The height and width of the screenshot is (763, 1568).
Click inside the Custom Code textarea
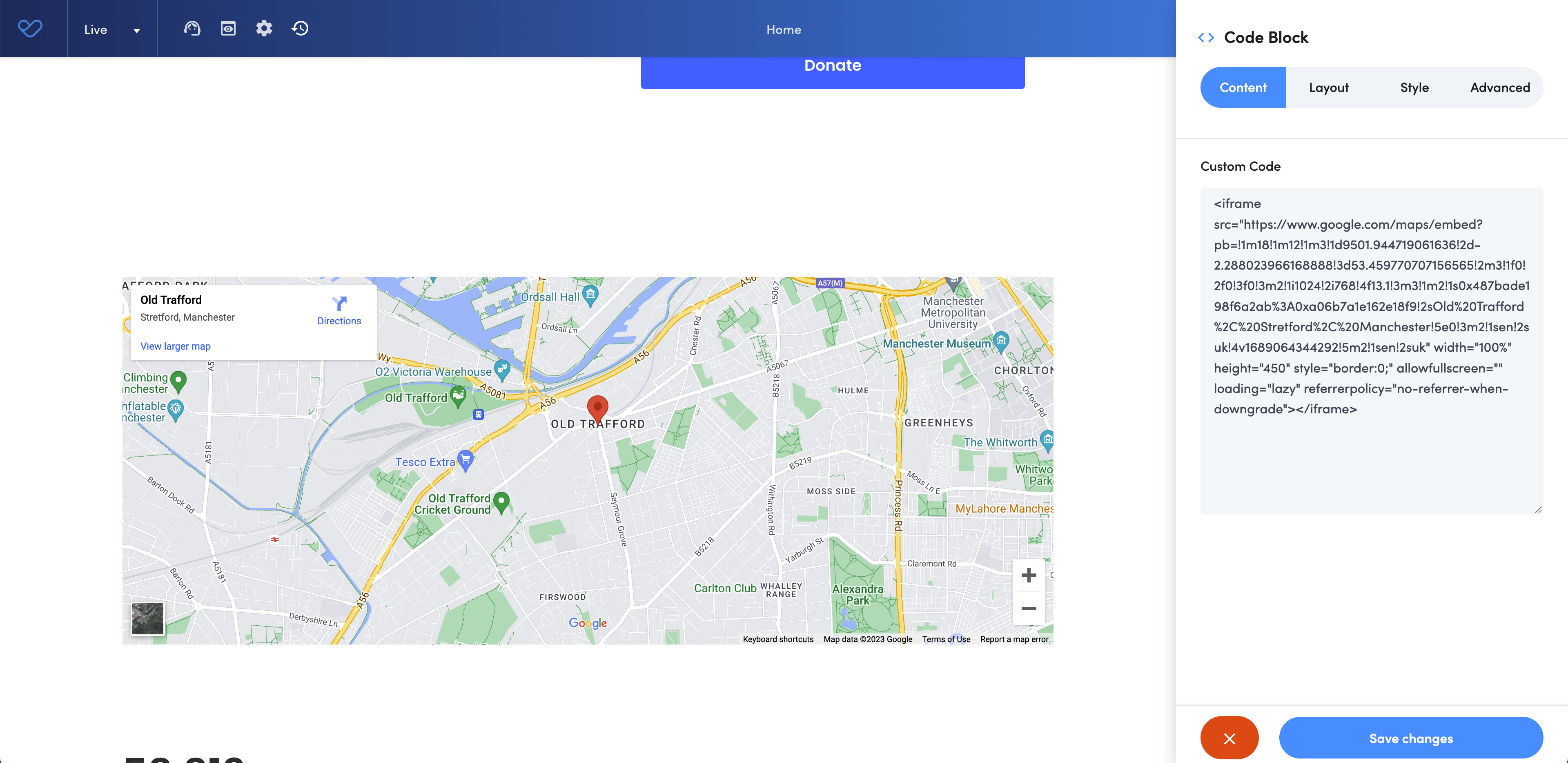pos(1372,351)
